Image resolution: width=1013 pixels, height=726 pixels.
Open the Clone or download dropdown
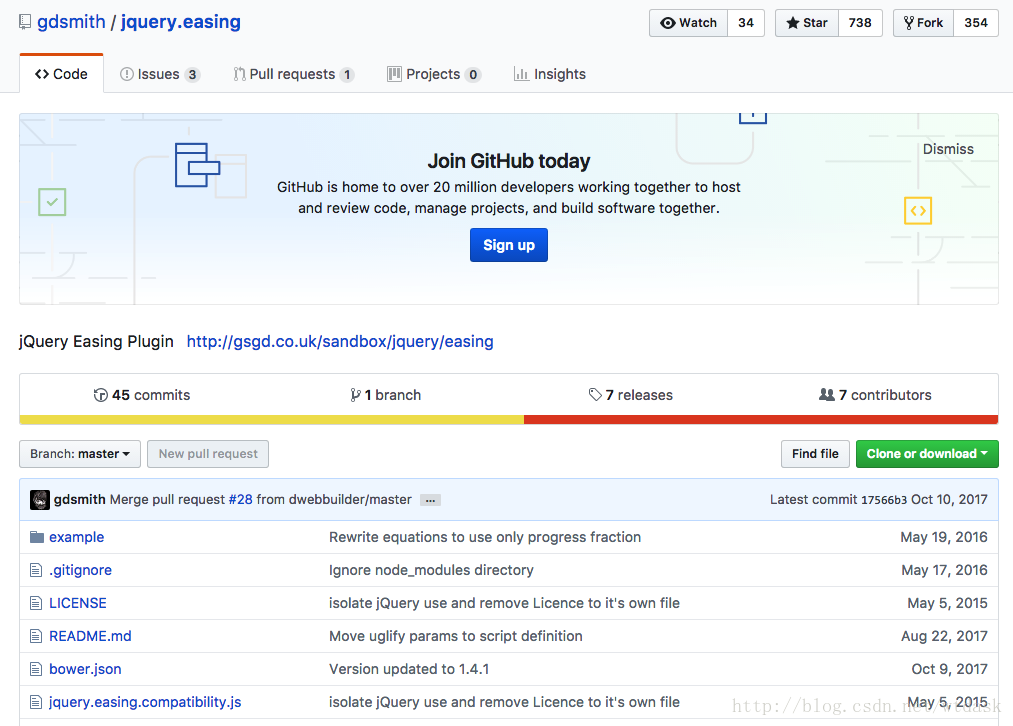927,454
